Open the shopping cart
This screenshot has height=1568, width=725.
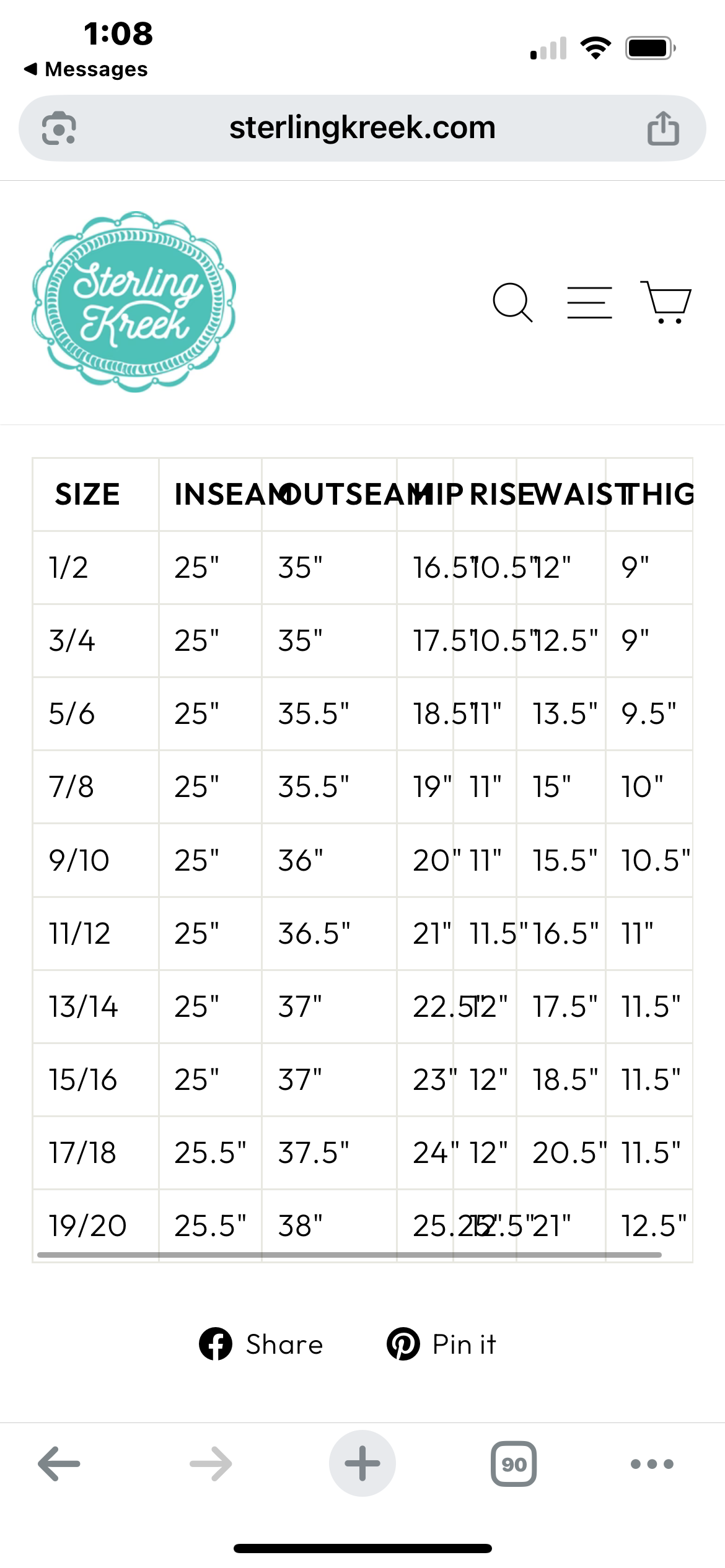[x=666, y=302]
